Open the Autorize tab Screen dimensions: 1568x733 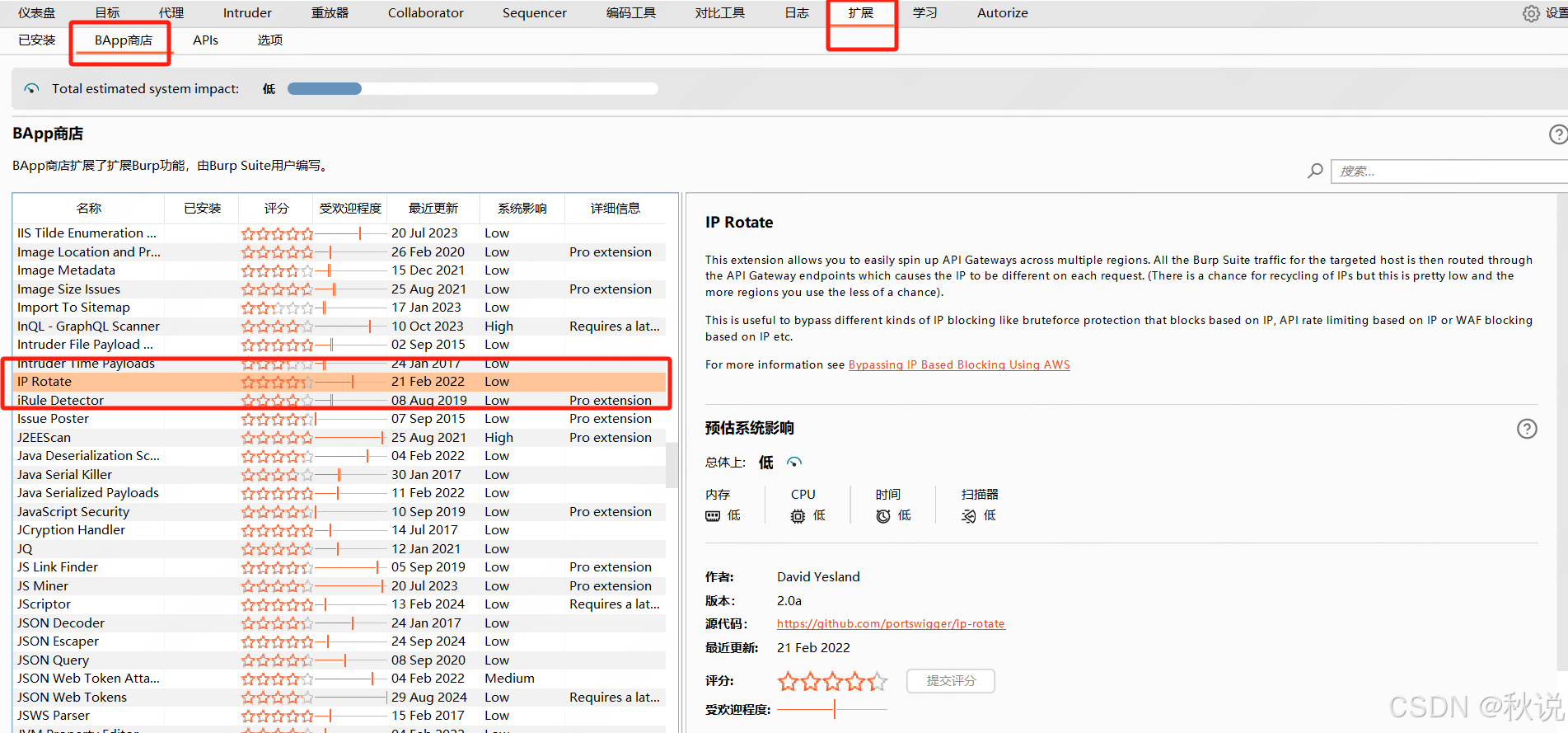pos(1003,13)
